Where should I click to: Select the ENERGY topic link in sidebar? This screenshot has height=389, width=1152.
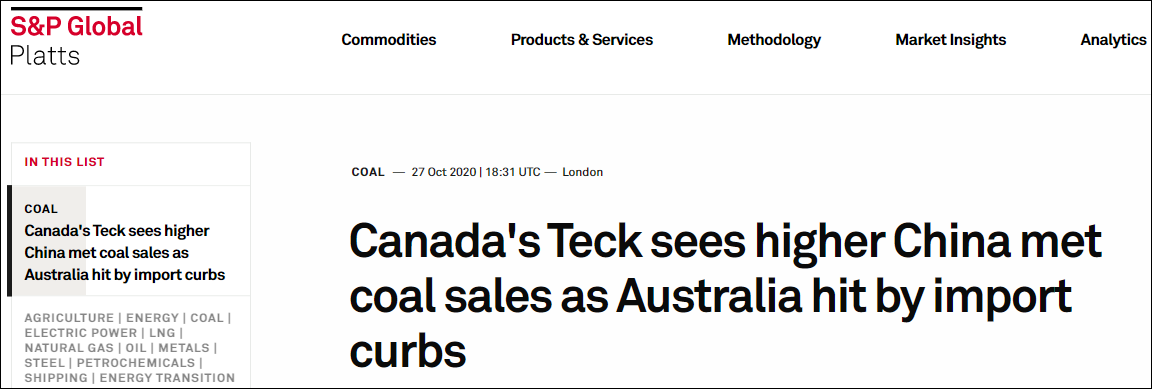(x=152, y=318)
